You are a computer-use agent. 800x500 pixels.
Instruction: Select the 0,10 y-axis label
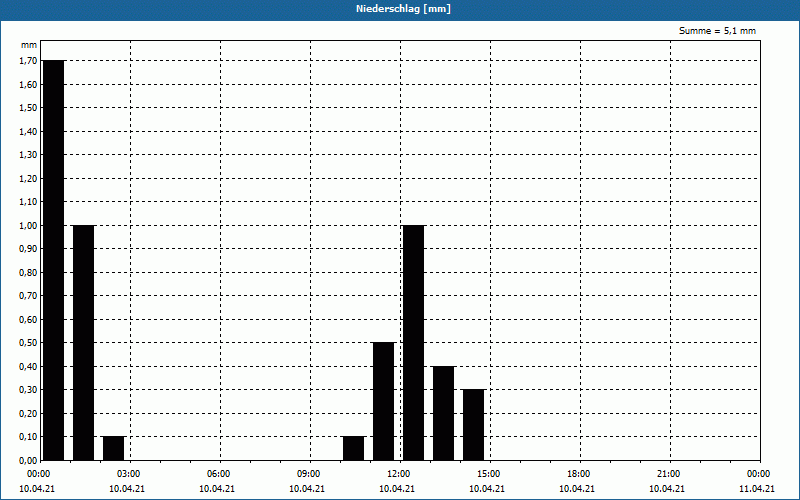pos(28,437)
